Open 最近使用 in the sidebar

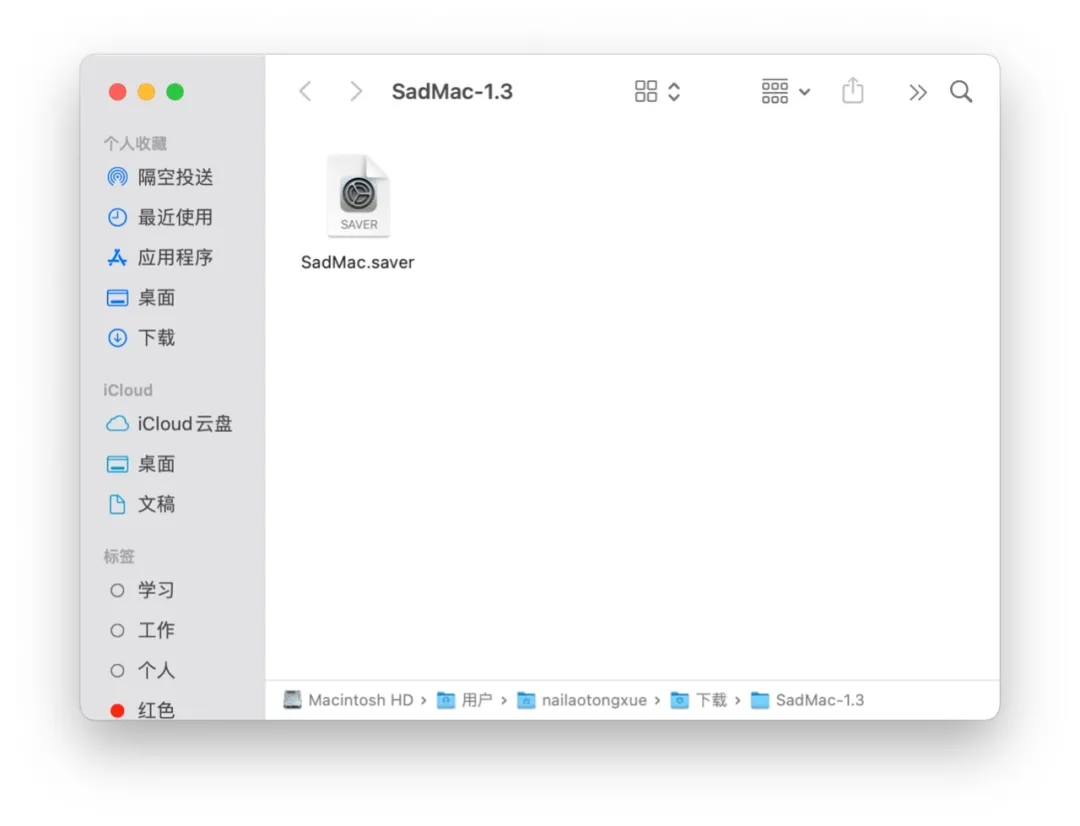pos(160,217)
